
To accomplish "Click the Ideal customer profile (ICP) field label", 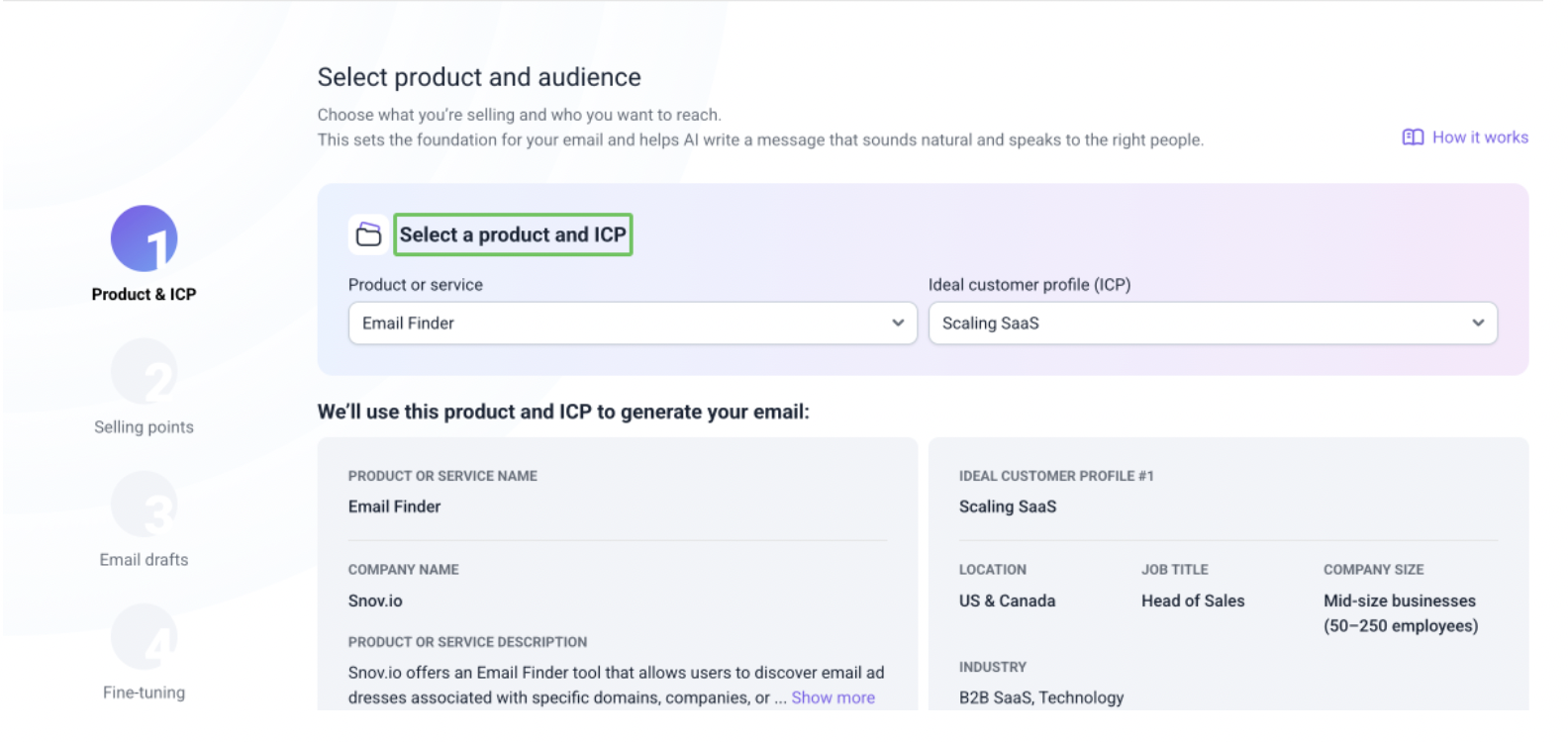I will (x=1029, y=285).
